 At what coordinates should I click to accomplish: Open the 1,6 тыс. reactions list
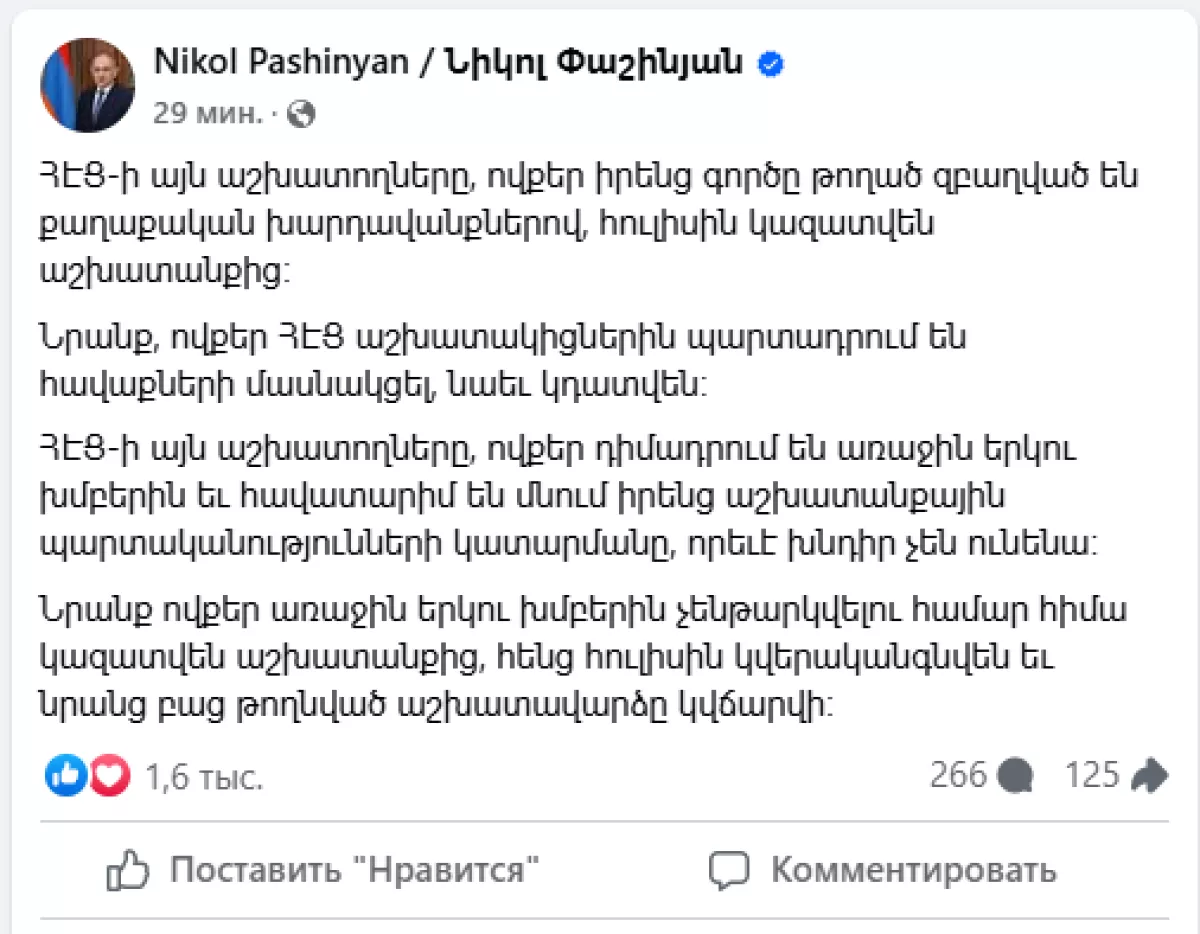tap(204, 776)
